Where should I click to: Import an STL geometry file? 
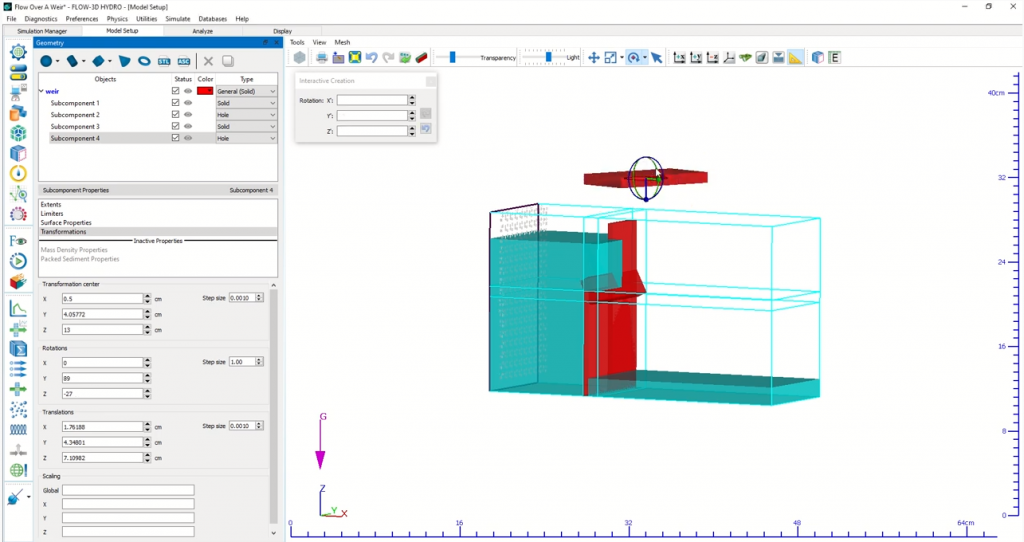(163, 61)
